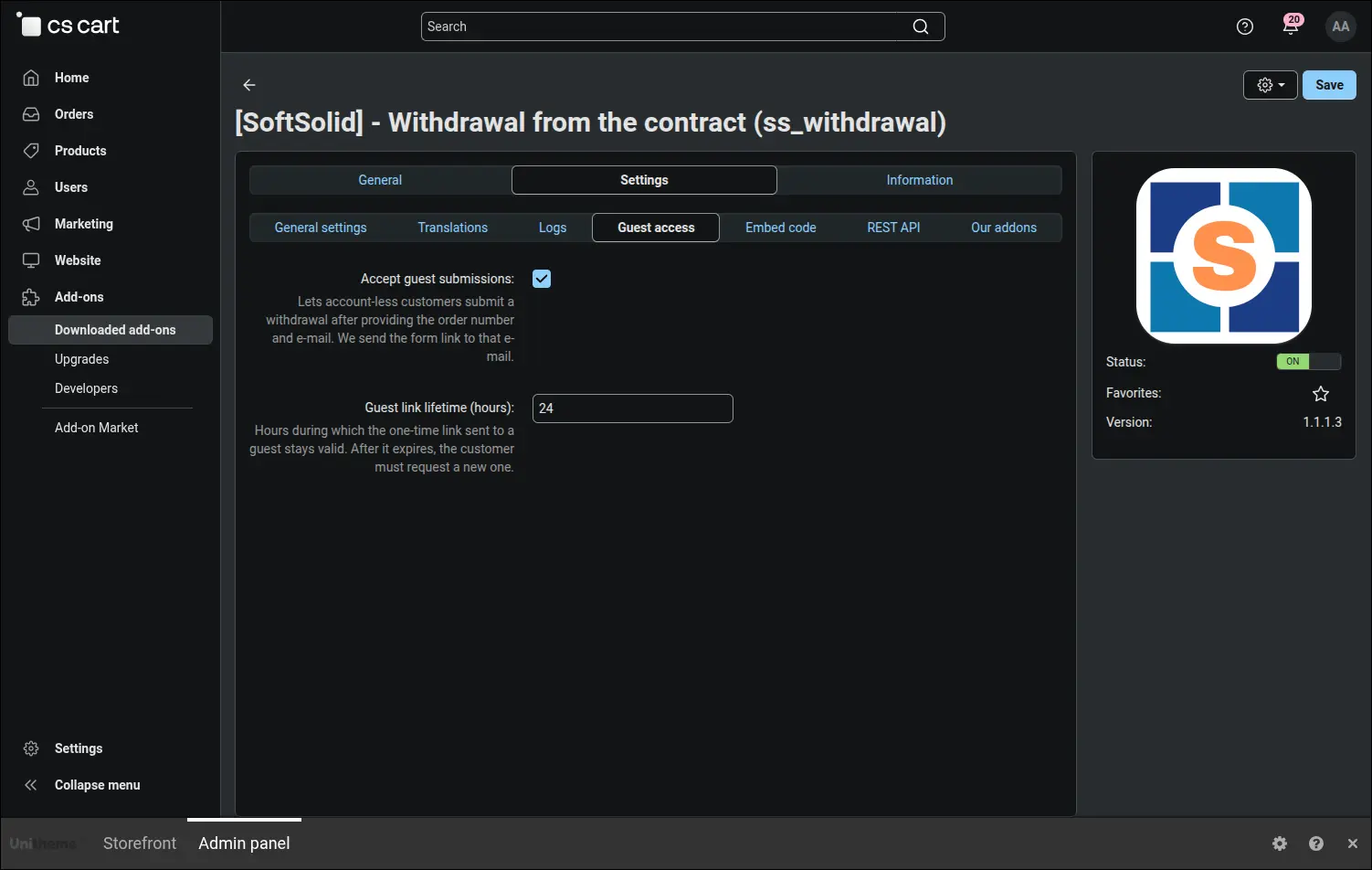Image resolution: width=1372 pixels, height=870 pixels.
Task: Click the Website monitor icon
Action: point(31,260)
